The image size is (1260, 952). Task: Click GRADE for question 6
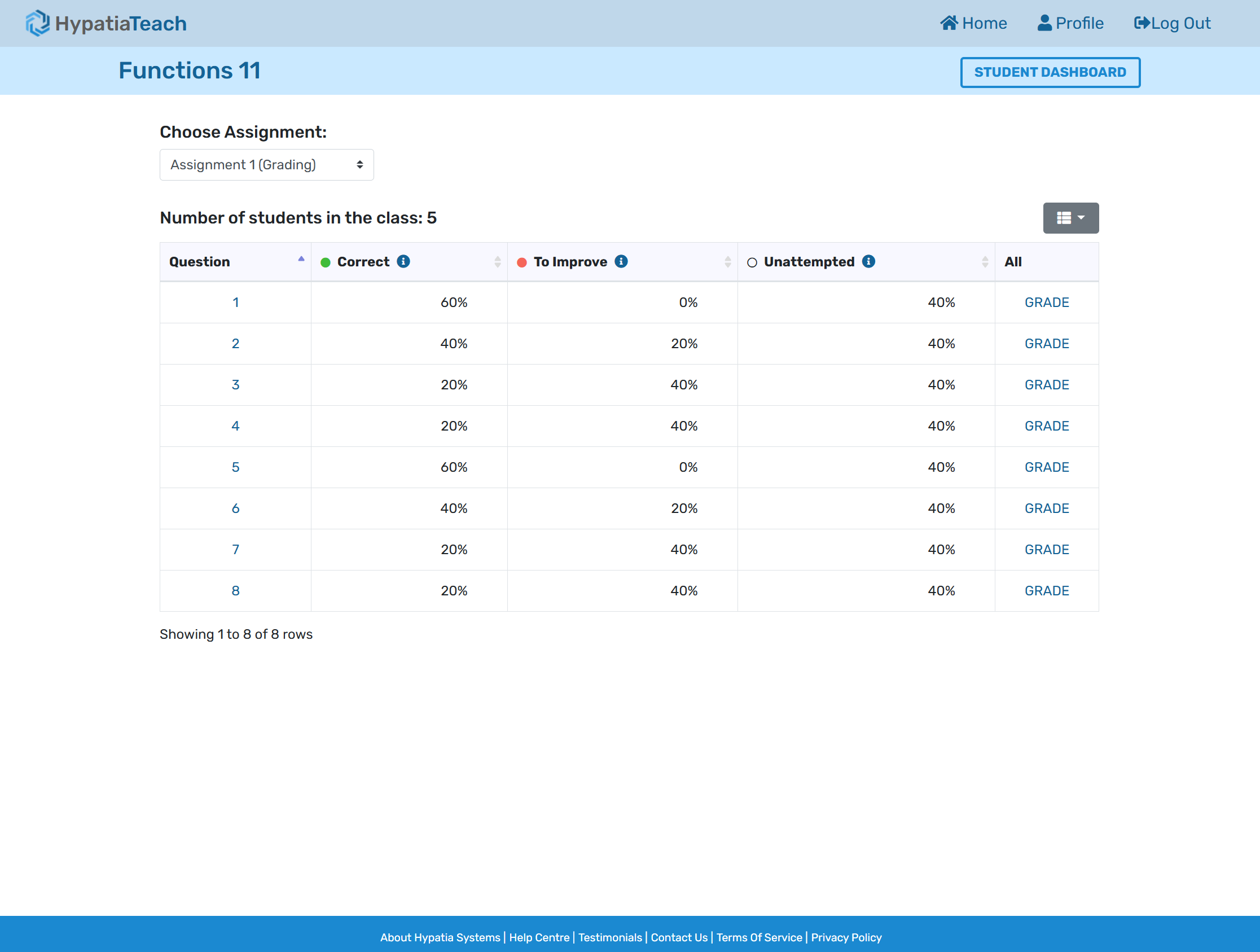(1046, 508)
